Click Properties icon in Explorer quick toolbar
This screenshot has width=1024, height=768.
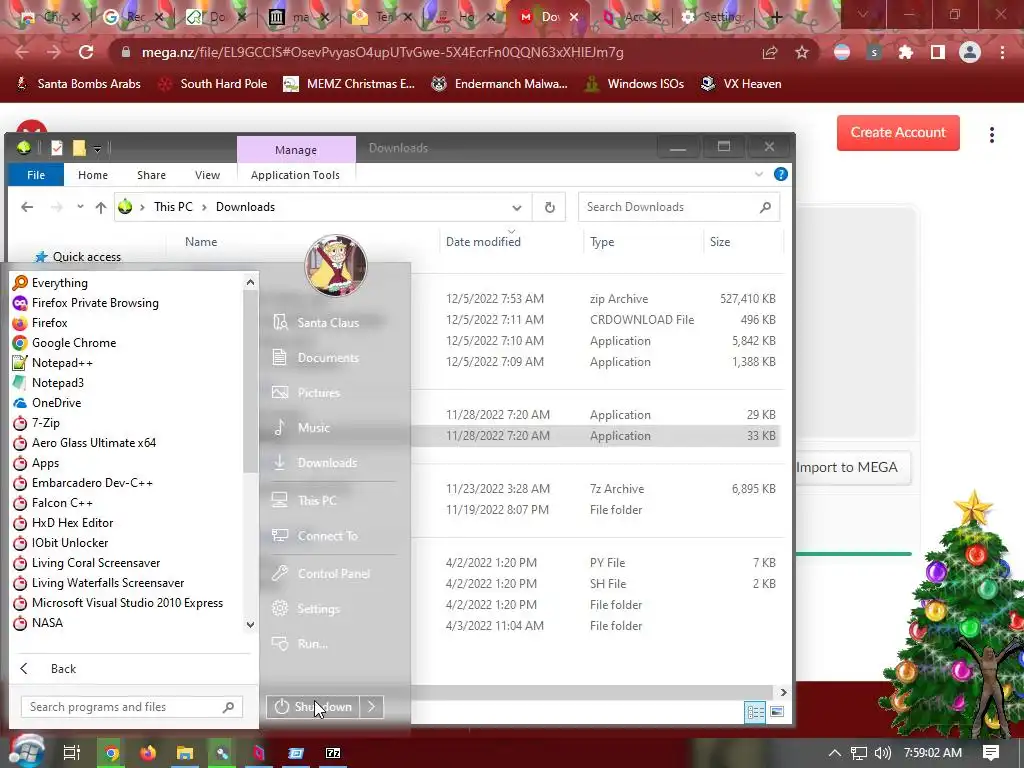click(x=57, y=148)
